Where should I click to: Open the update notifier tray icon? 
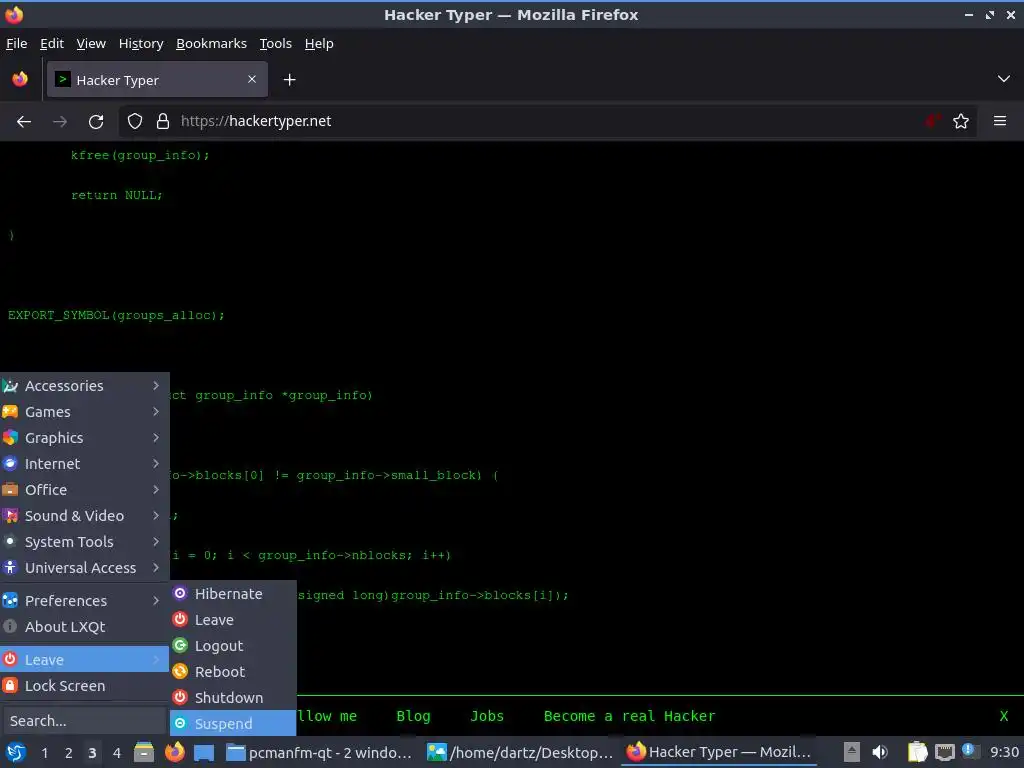969,751
